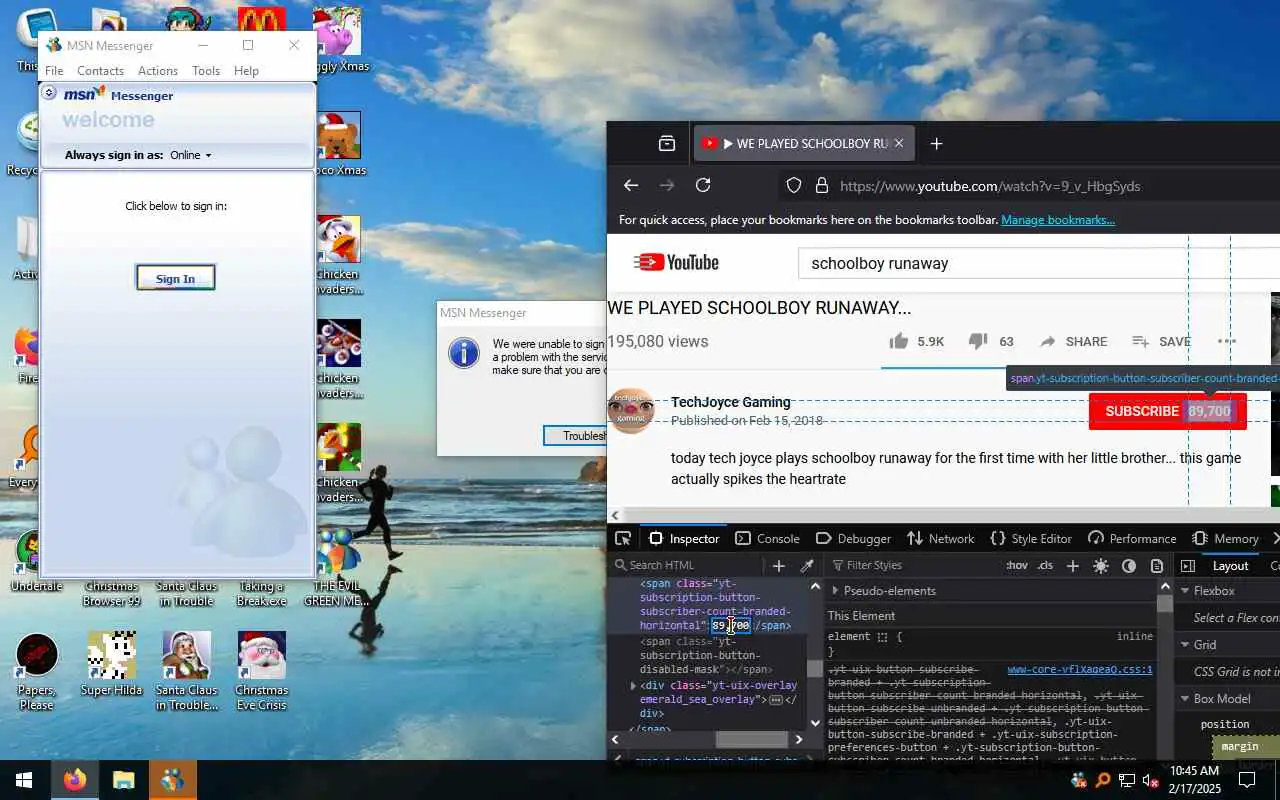The width and height of the screenshot is (1280, 800).
Task: Click the create new node plus icon
Action: pyautogui.click(x=779, y=565)
